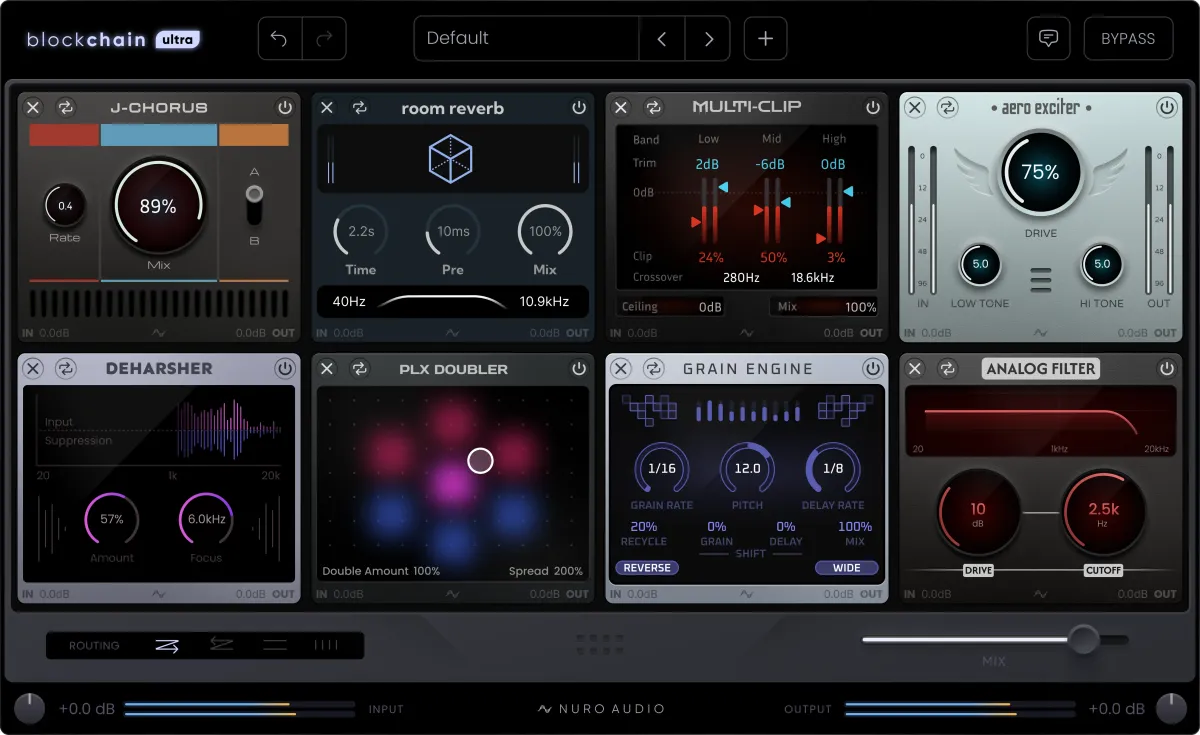The image size is (1200, 735).
Task: Go to previous preset with left chevron
Action: pos(661,39)
